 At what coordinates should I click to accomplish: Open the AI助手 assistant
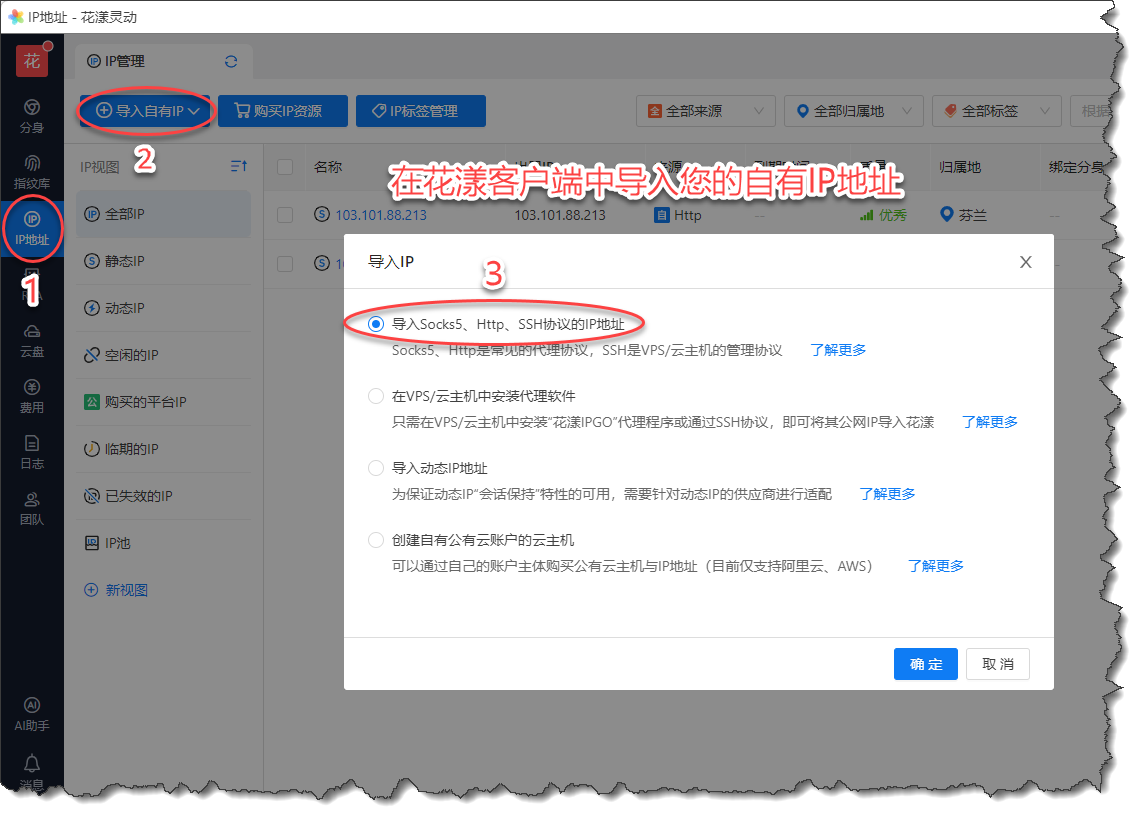[x=31, y=715]
